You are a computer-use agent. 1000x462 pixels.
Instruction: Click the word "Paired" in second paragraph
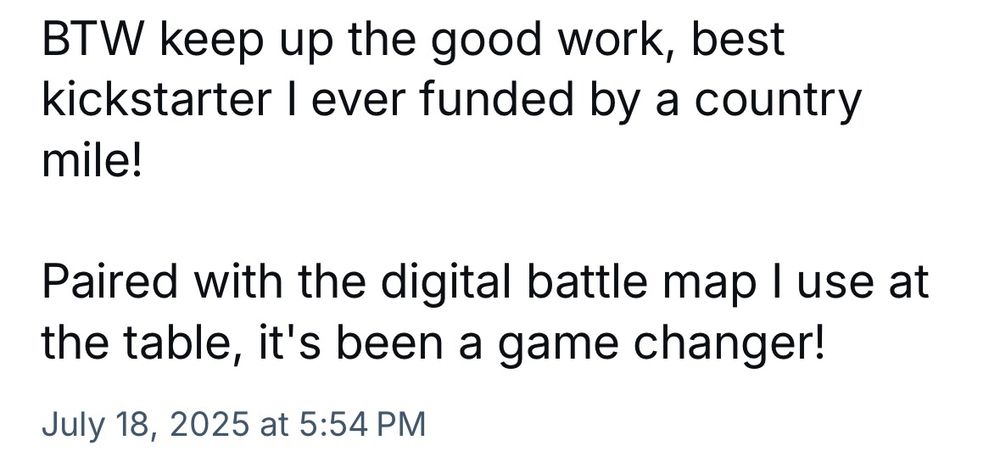pyautogui.click(x=109, y=283)
